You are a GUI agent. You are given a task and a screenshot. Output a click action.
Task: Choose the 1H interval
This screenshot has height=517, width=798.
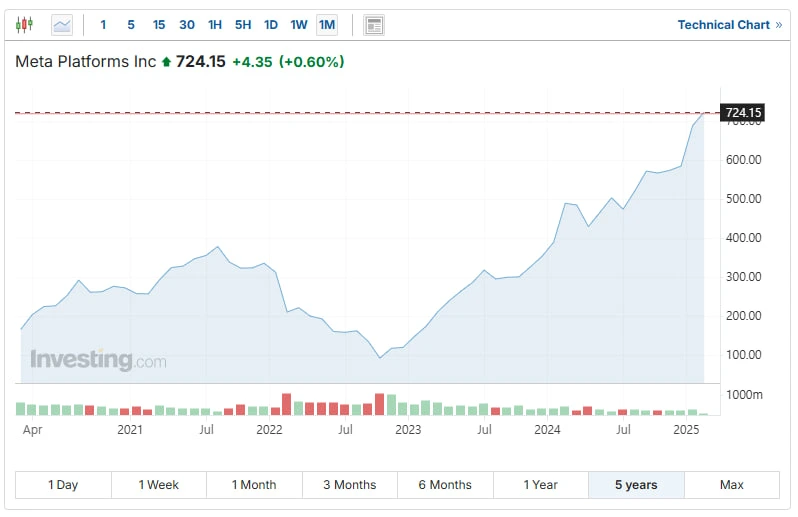pos(215,25)
